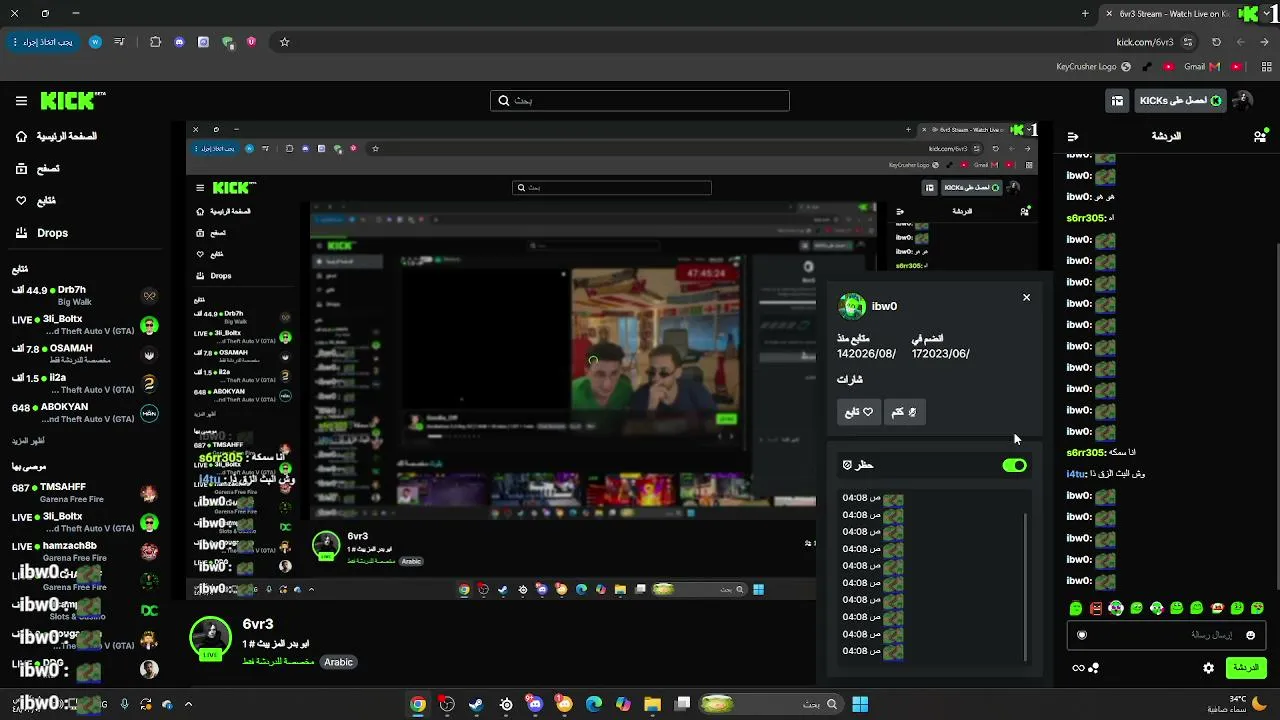This screenshot has height=720, width=1280.
Task: Focus the إرسال رسالة message input
Action: 1167,635
